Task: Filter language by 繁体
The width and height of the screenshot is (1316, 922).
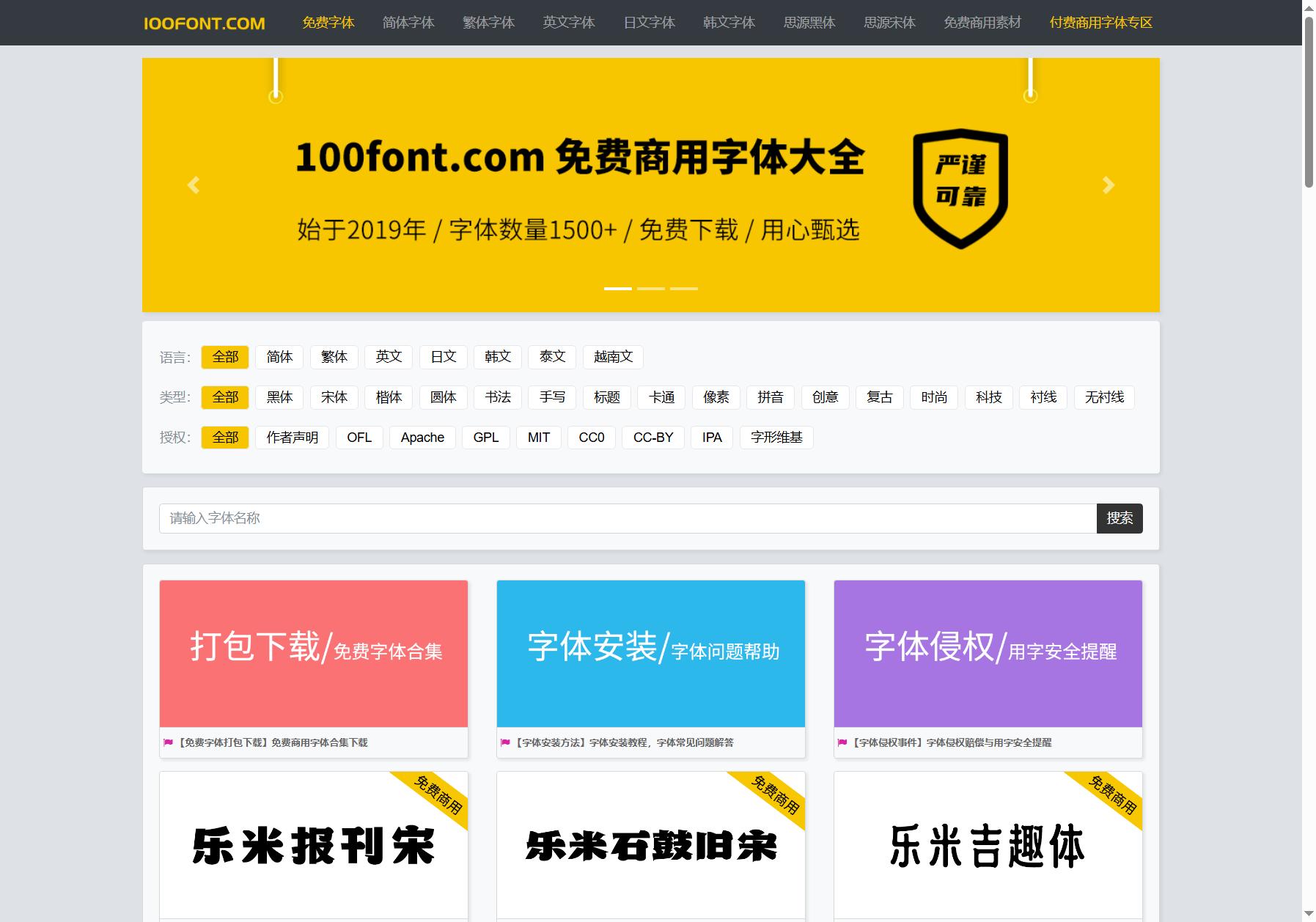Action: (334, 357)
